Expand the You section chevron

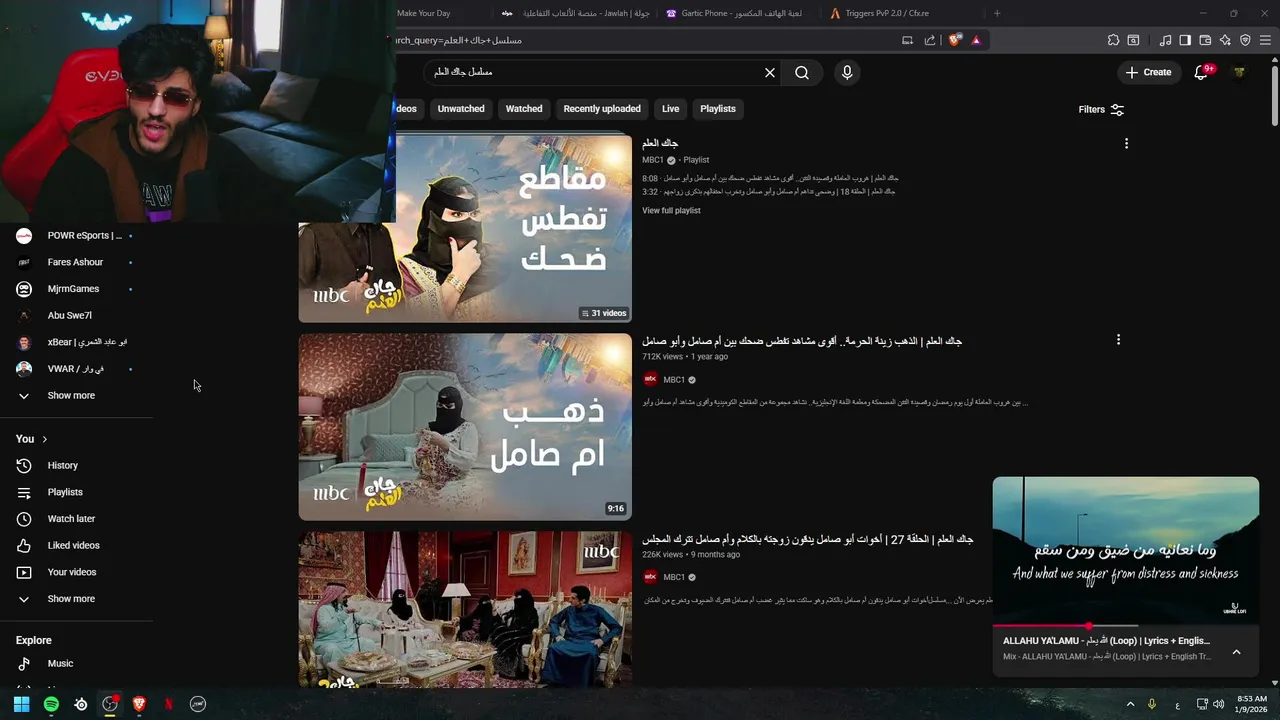(44, 439)
